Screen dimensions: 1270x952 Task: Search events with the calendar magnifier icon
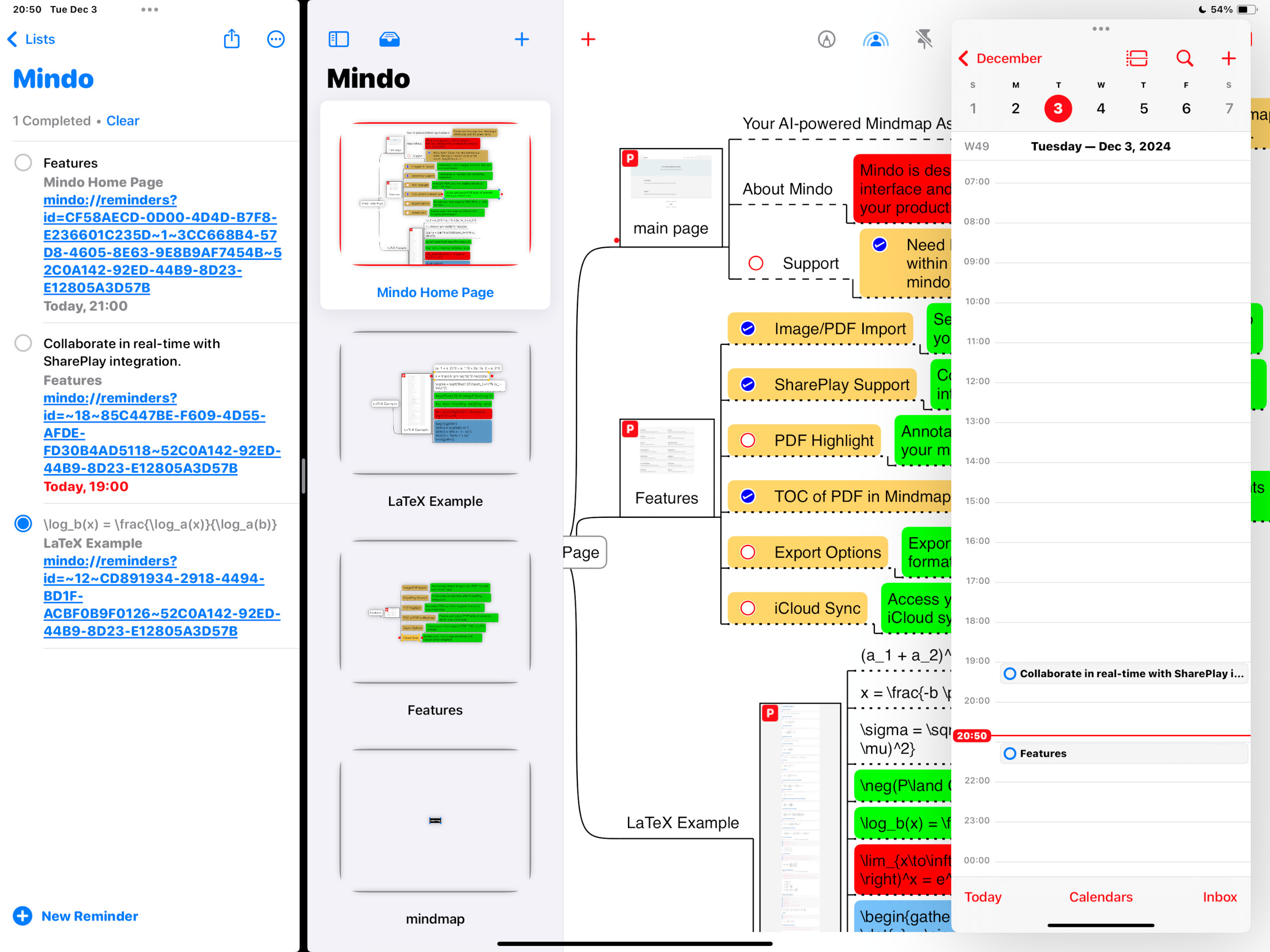1184,58
